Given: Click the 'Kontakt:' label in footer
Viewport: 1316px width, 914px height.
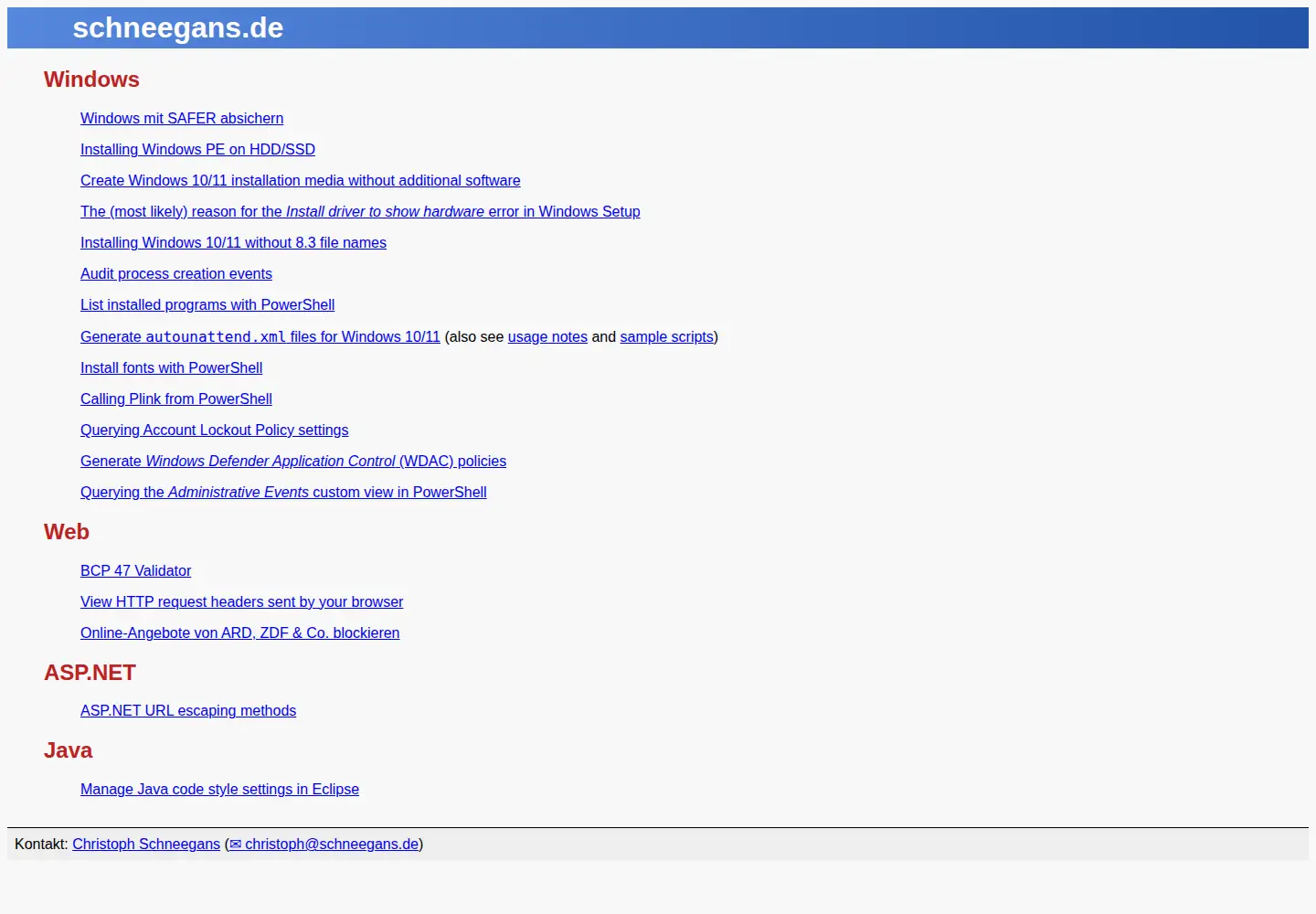Looking at the screenshot, I should (x=41, y=844).
